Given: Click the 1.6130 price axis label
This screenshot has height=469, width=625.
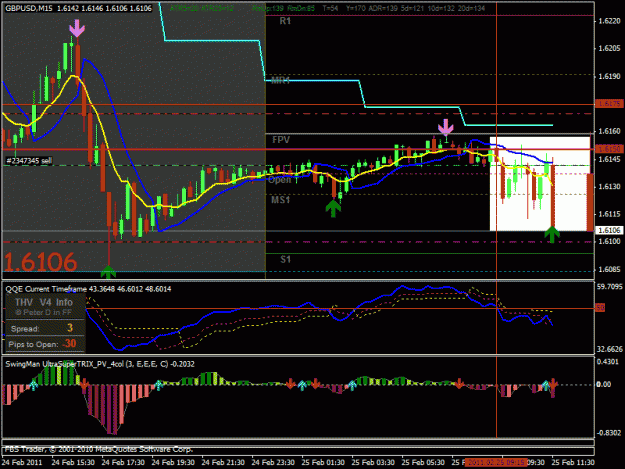Looking at the screenshot, I should (609, 186).
